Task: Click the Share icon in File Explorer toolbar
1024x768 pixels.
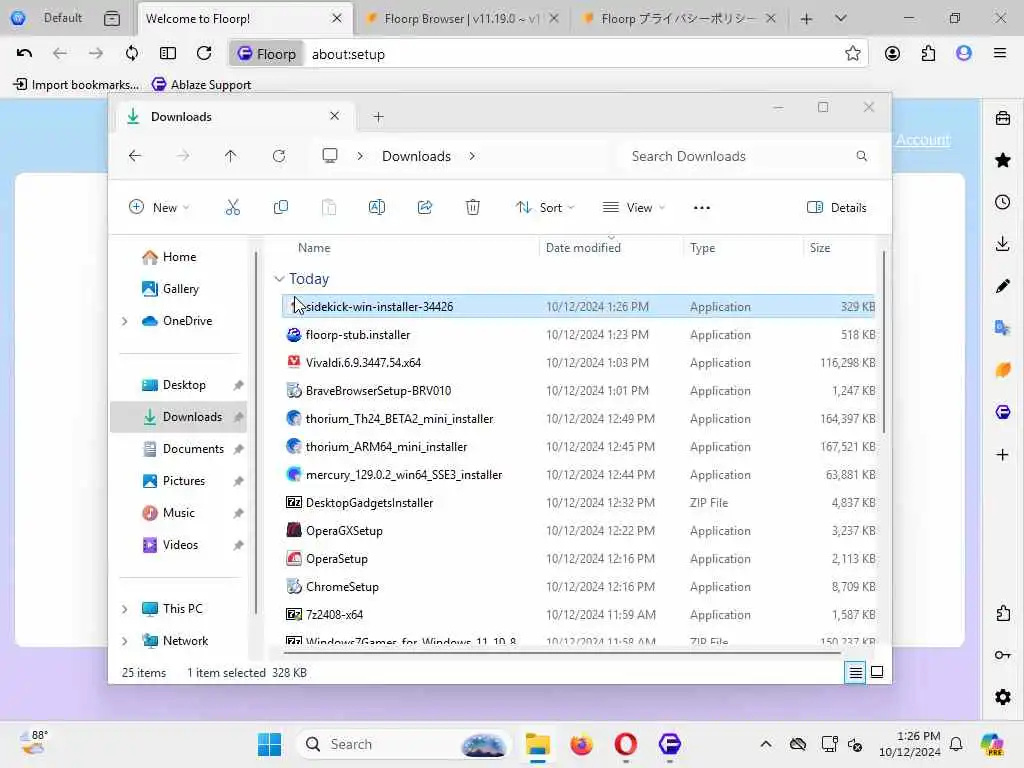Action: tap(425, 208)
